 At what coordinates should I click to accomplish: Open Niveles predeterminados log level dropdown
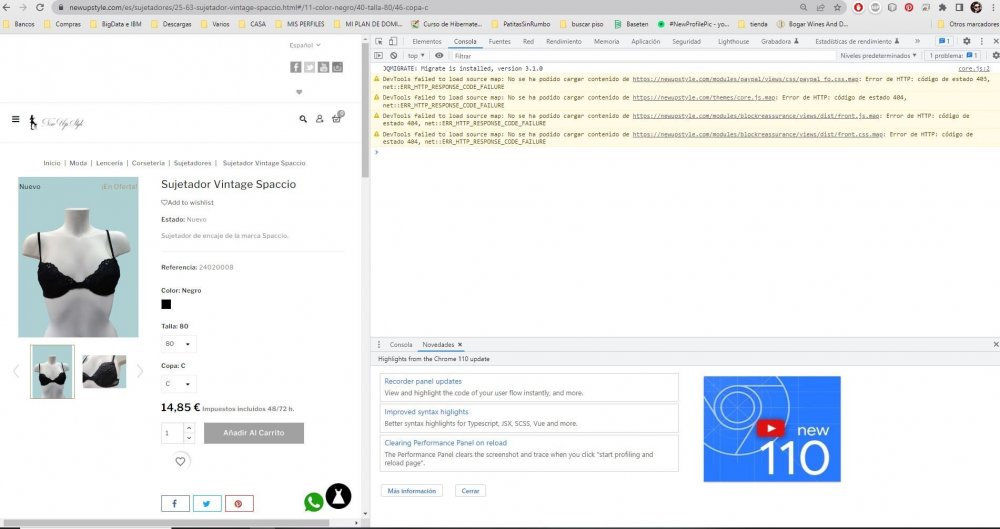coord(878,56)
